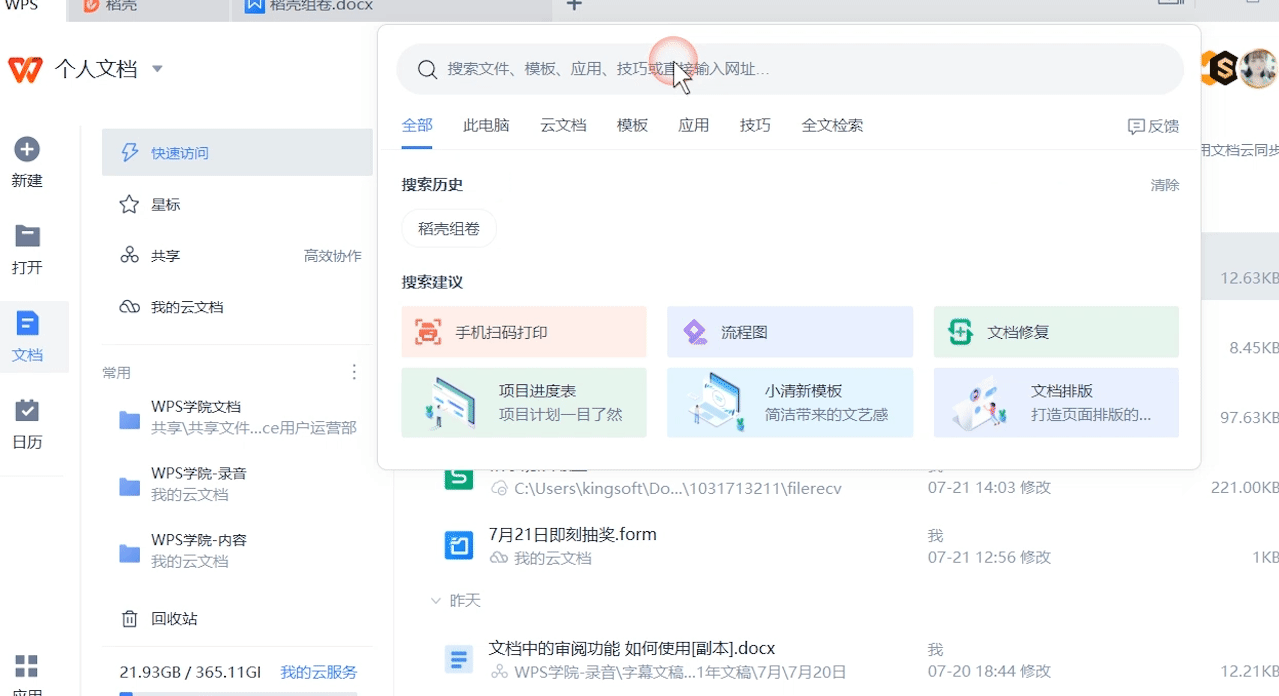Click the blue docx file icon
Image resolution: width=1279 pixels, height=696 pixels.
point(458,659)
